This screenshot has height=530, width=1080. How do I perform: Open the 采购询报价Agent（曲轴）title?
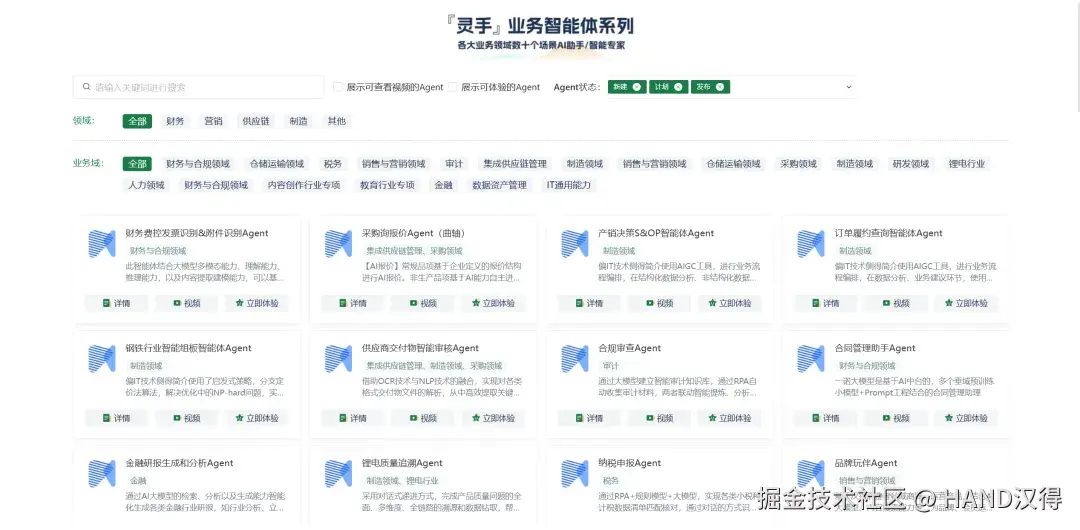coord(413,233)
